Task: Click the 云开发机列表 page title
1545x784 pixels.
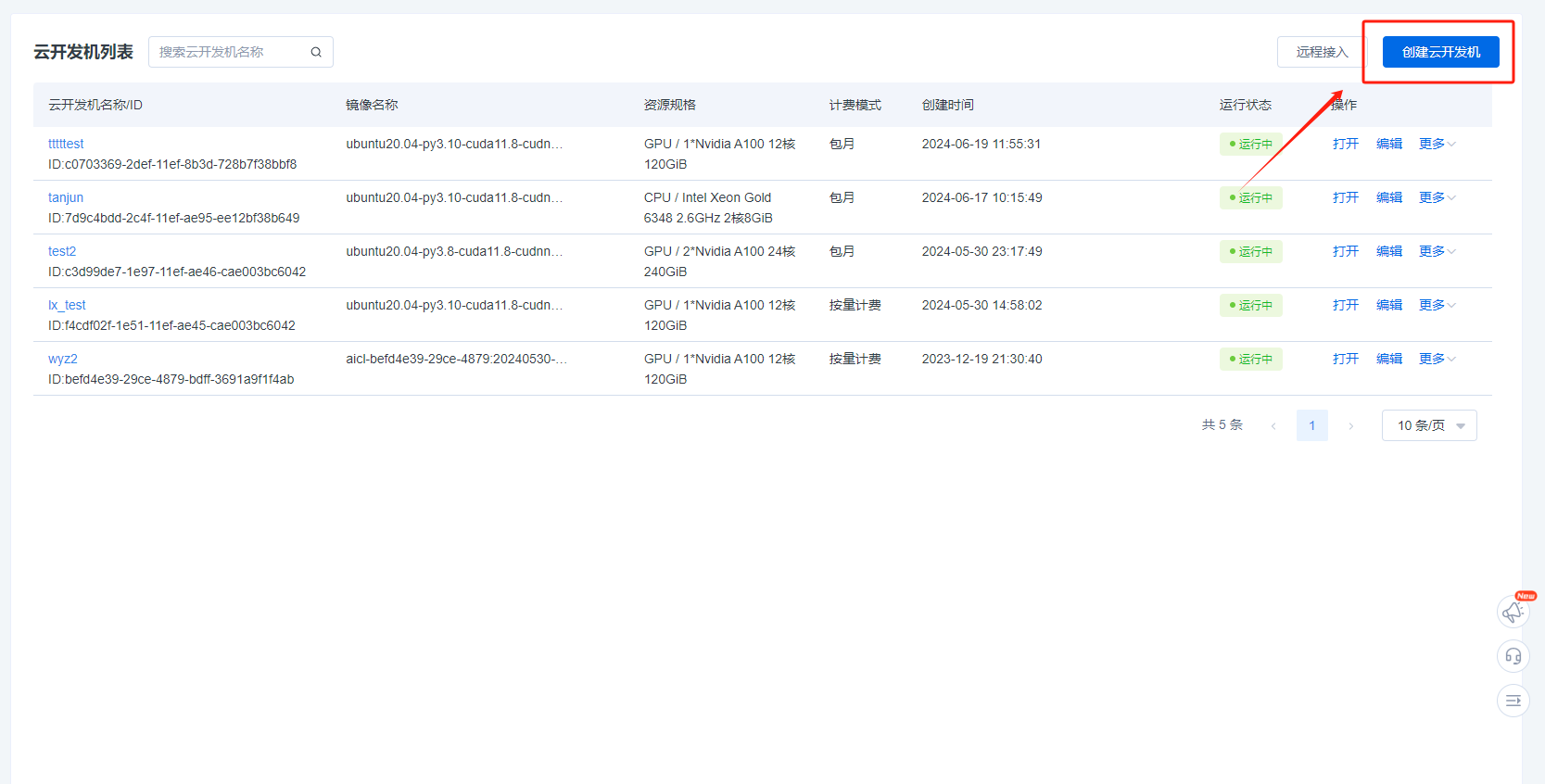Action: [83, 52]
